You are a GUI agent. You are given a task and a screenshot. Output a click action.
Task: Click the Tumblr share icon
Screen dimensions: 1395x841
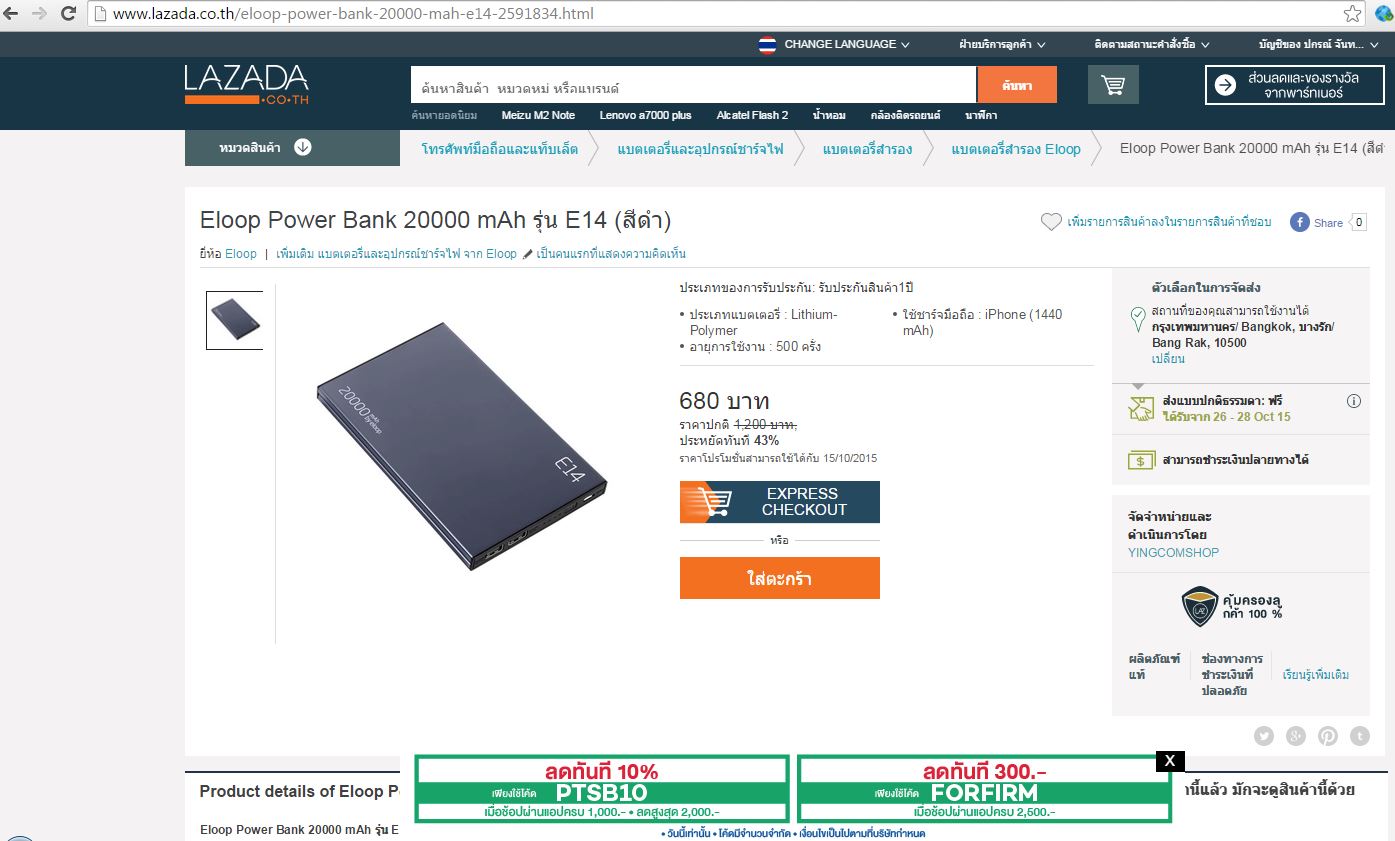(x=1360, y=736)
